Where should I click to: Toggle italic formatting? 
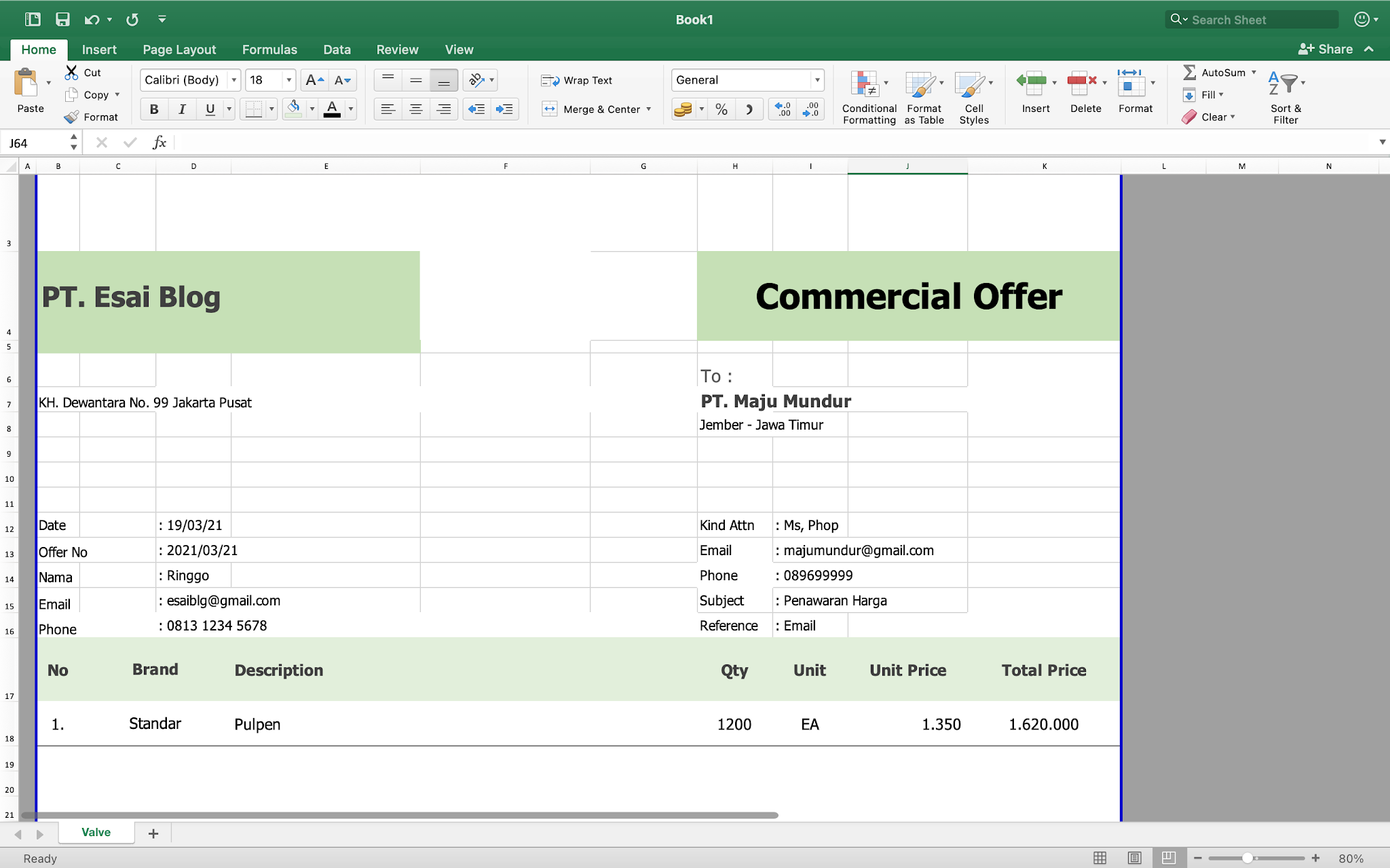pos(182,109)
